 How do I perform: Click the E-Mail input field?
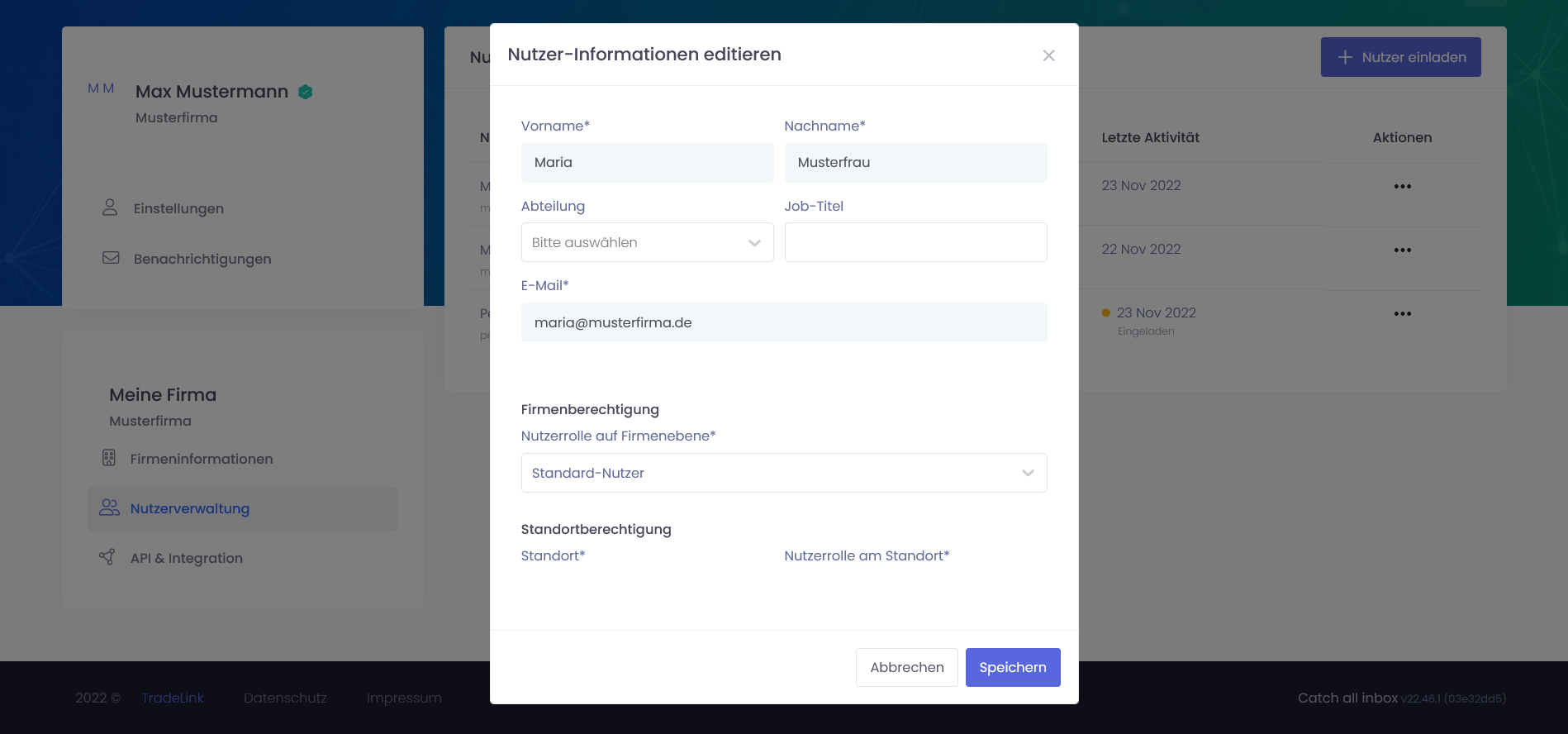pos(783,322)
